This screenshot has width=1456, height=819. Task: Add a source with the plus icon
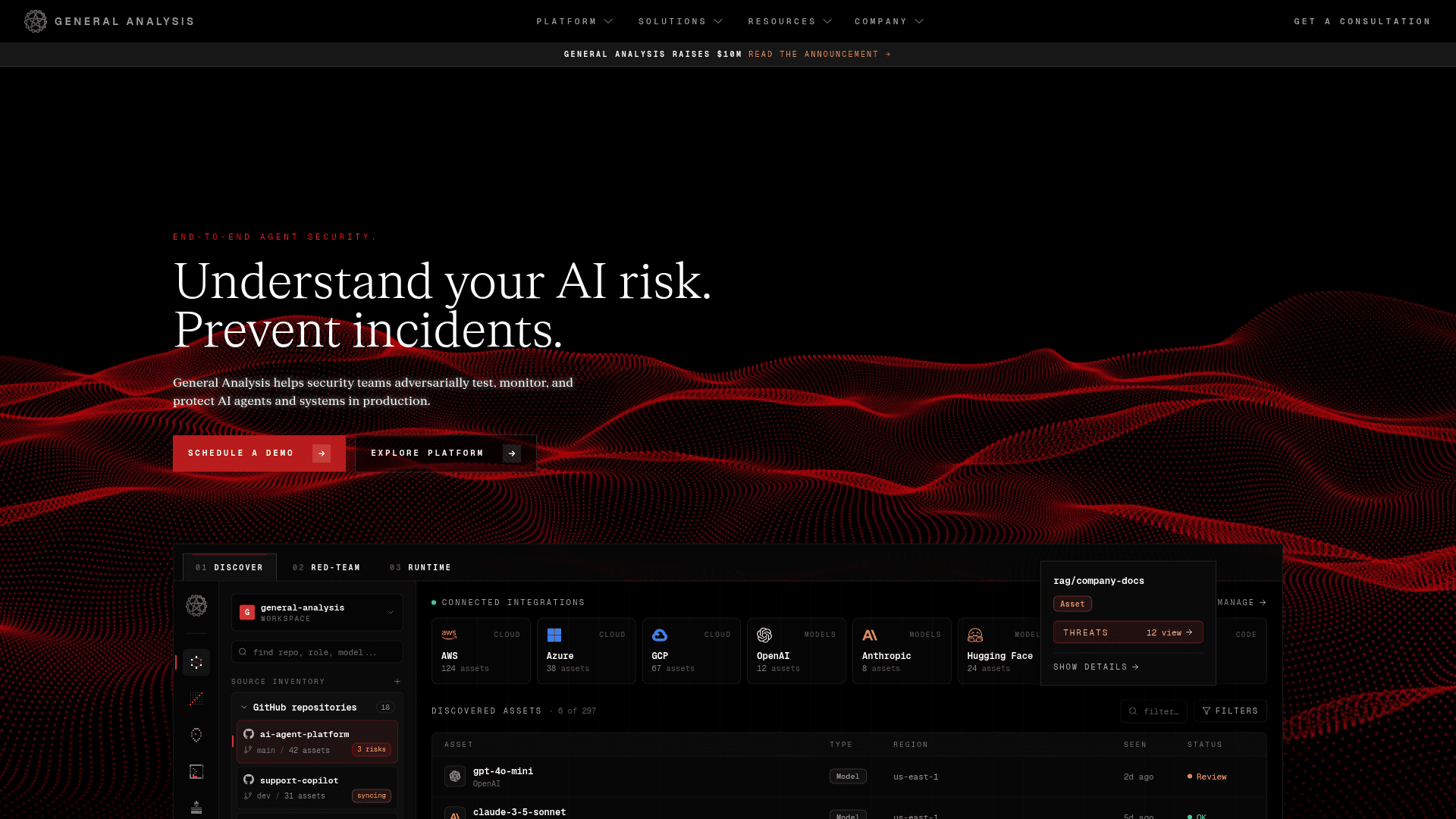(397, 682)
